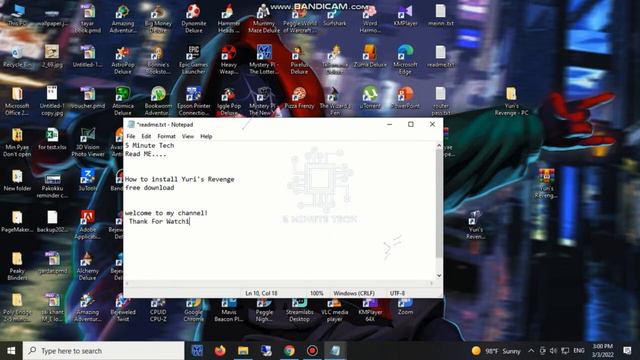Select the CPUID CPU-Z desktop icon
This screenshot has height=360, width=640.
pyautogui.click(x=158, y=311)
